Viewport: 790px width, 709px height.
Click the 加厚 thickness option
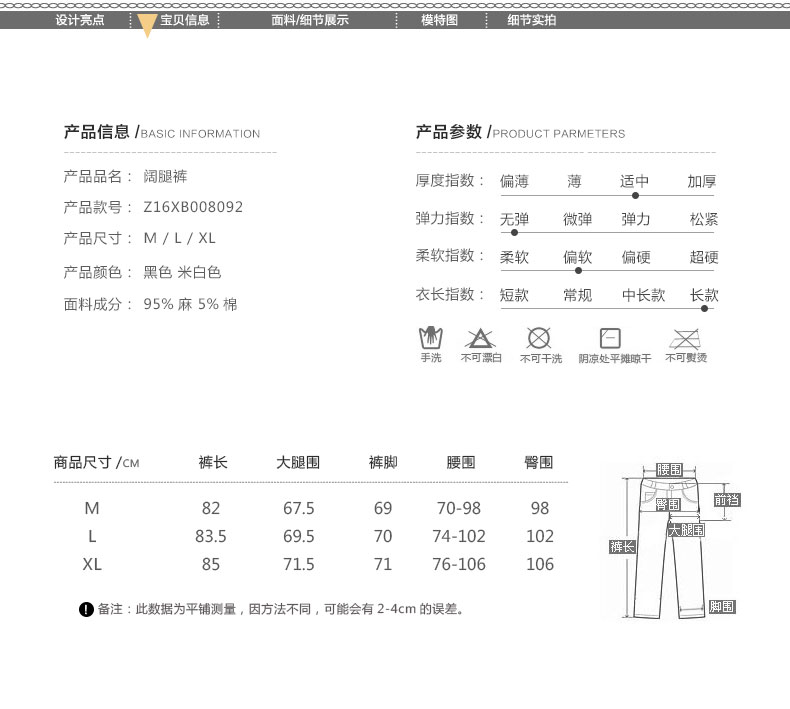[702, 181]
